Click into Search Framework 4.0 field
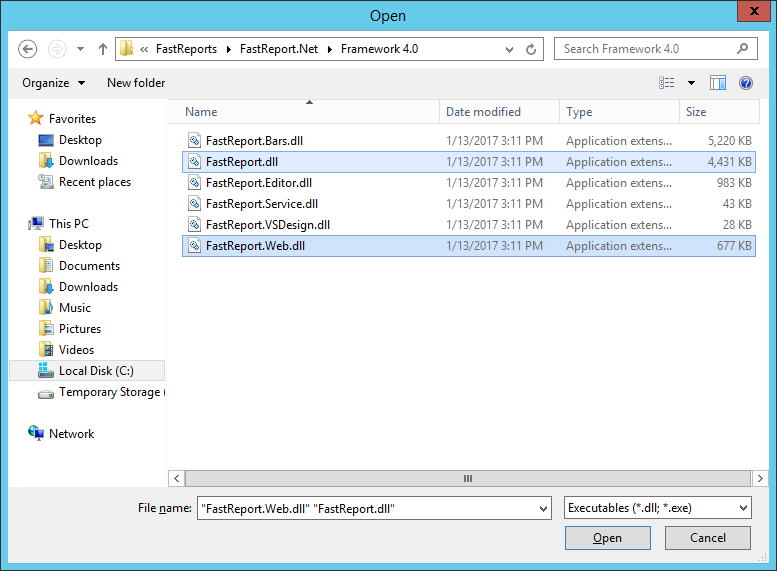Image resolution: width=777 pixels, height=571 pixels. pyautogui.click(x=656, y=49)
